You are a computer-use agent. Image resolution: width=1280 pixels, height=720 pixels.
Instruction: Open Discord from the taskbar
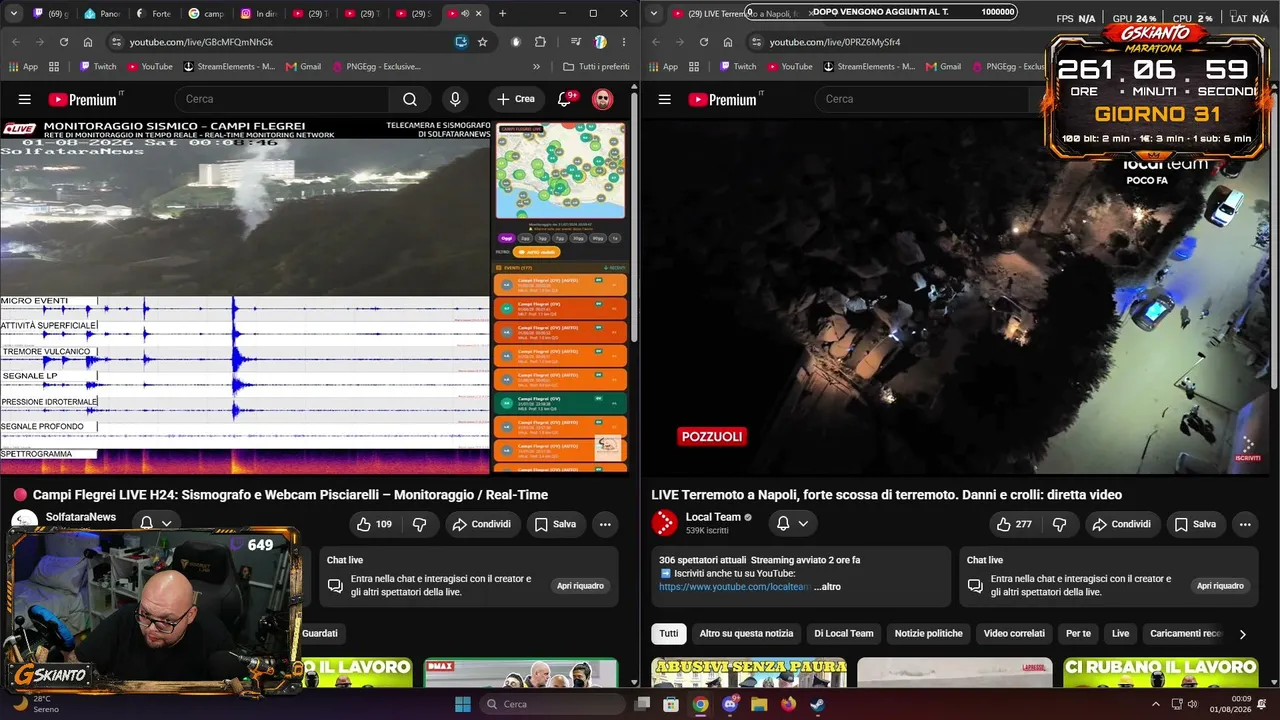click(730, 704)
